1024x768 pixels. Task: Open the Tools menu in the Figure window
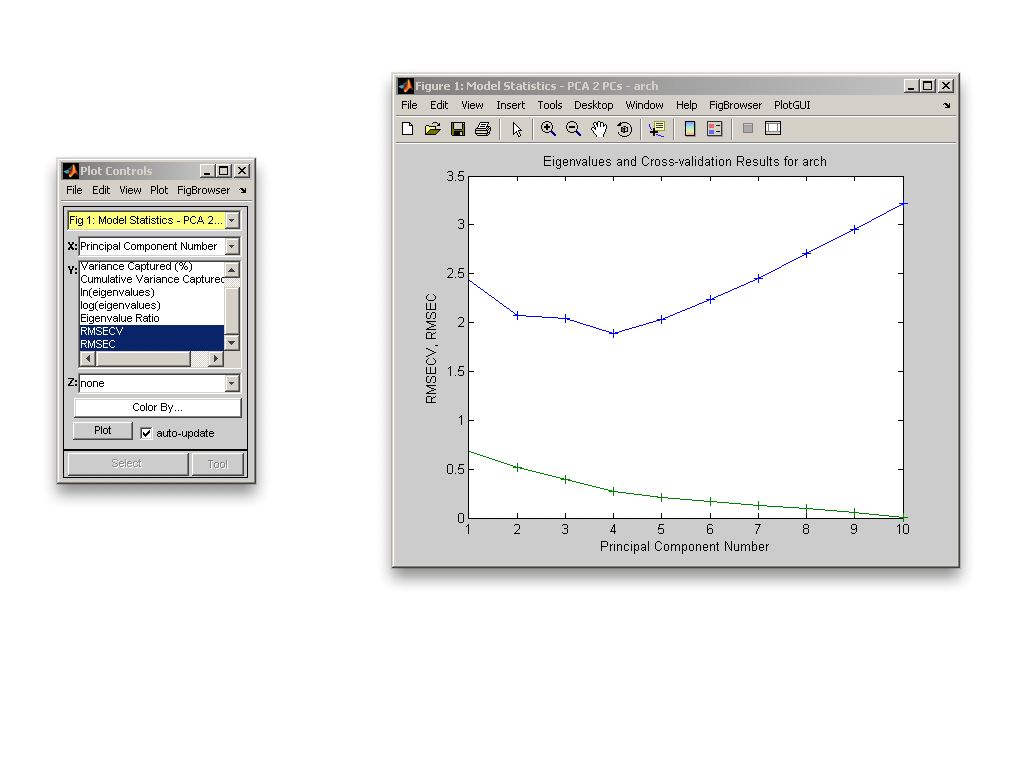[550, 105]
